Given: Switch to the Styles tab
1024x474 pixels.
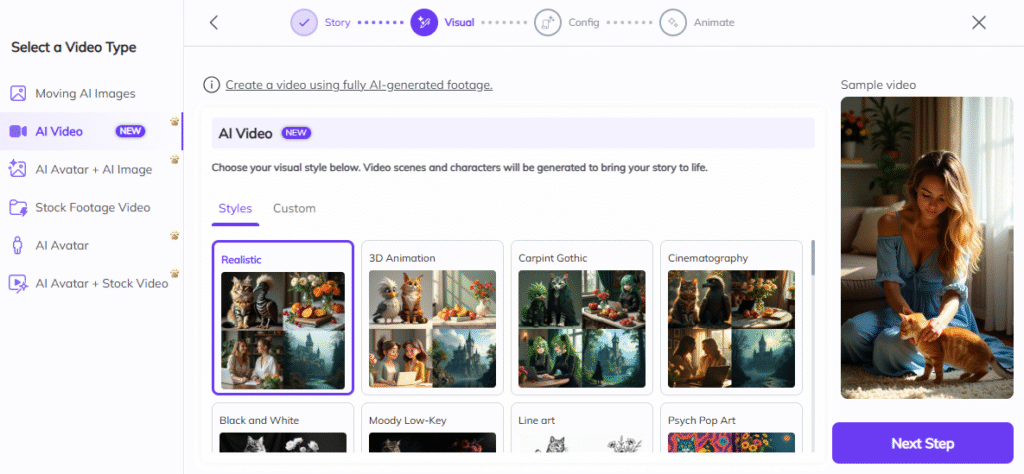Looking at the screenshot, I should 235,208.
